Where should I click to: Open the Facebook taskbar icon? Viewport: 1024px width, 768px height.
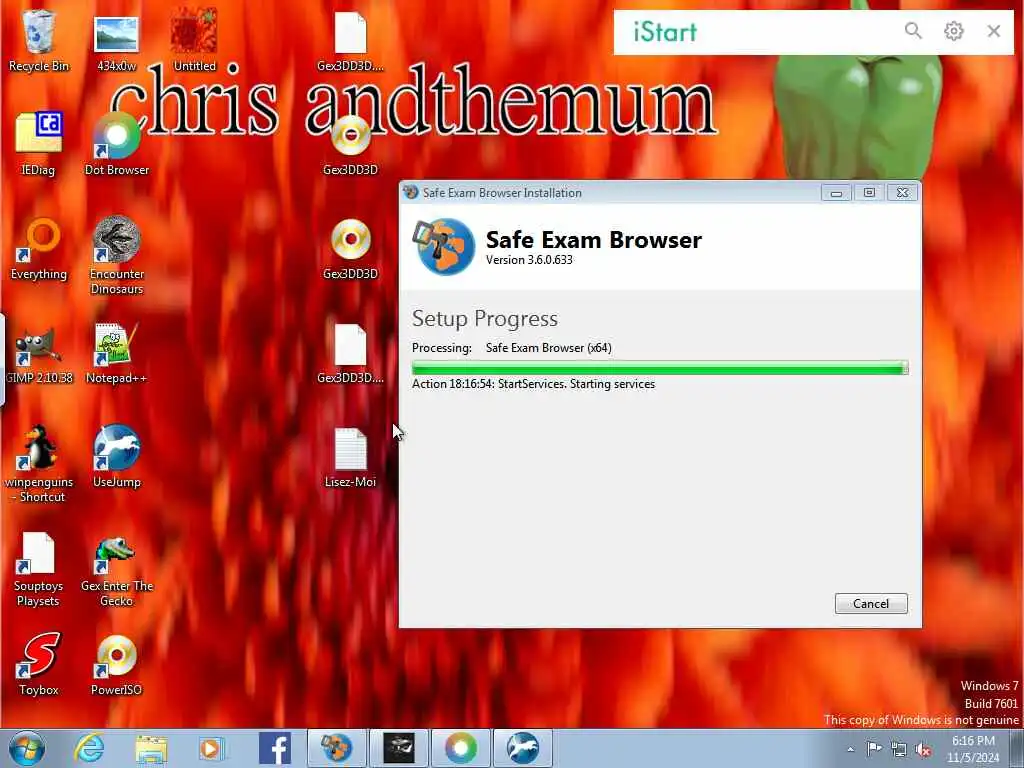point(274,748)
